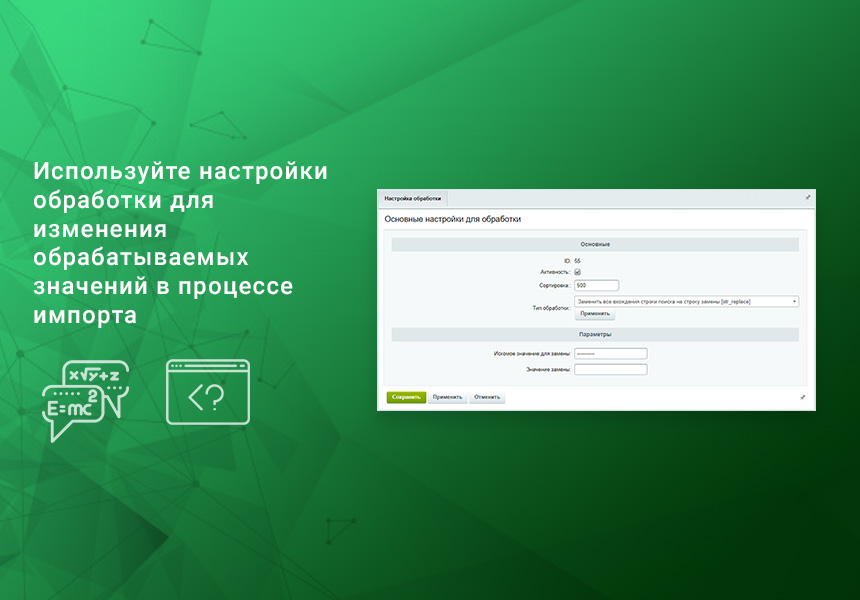The width and height of the screenshot is (860, 600).
Task: Click the code browser window icon
Action: tap(207, 392)
